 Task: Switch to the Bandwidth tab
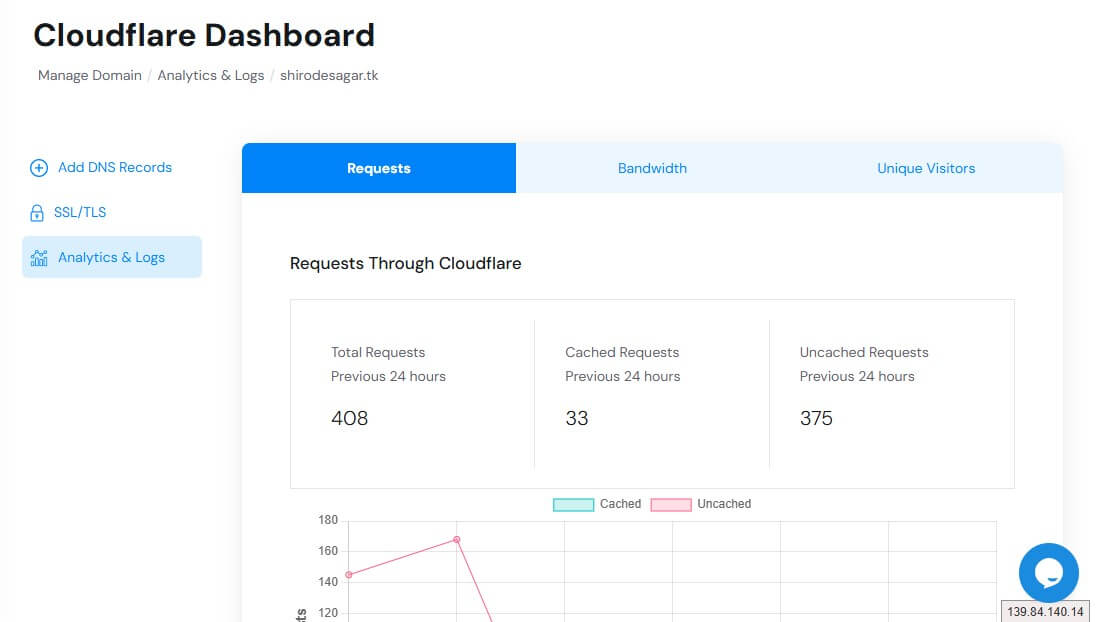pos(652,168)
